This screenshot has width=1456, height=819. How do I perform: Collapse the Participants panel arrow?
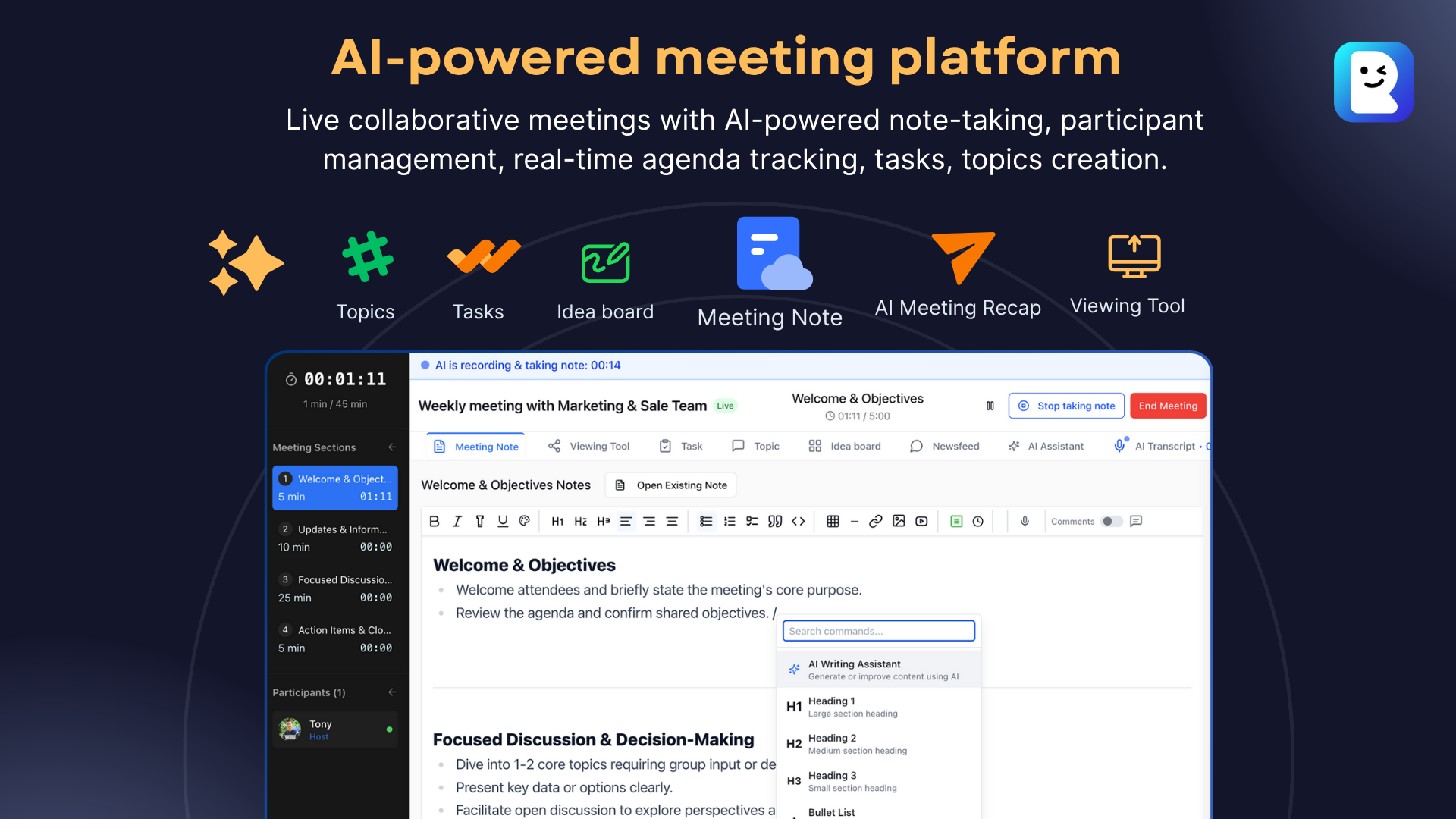[392, 692]
